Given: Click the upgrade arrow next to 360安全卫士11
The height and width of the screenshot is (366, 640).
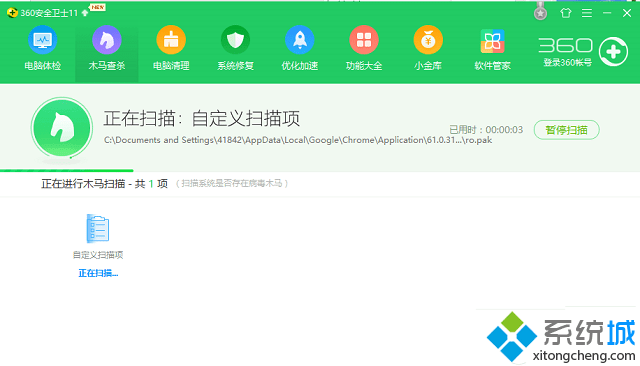Looking at the screenshot, I should (85, 13).
